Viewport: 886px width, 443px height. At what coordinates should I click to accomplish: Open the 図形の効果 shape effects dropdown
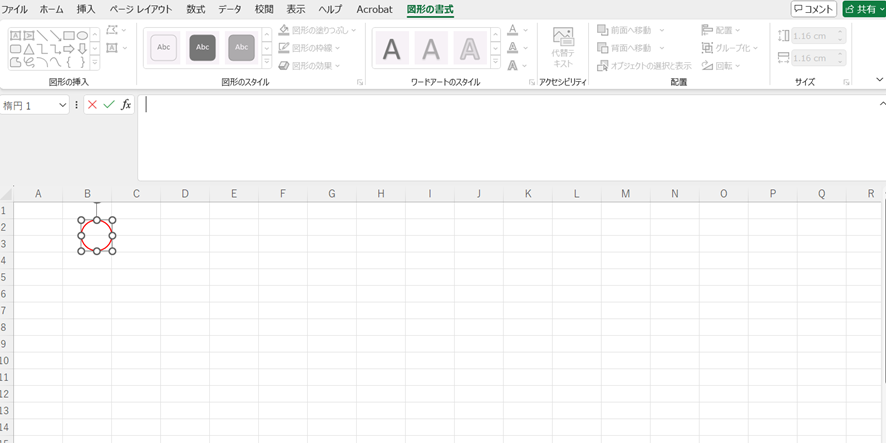(338, 65)
